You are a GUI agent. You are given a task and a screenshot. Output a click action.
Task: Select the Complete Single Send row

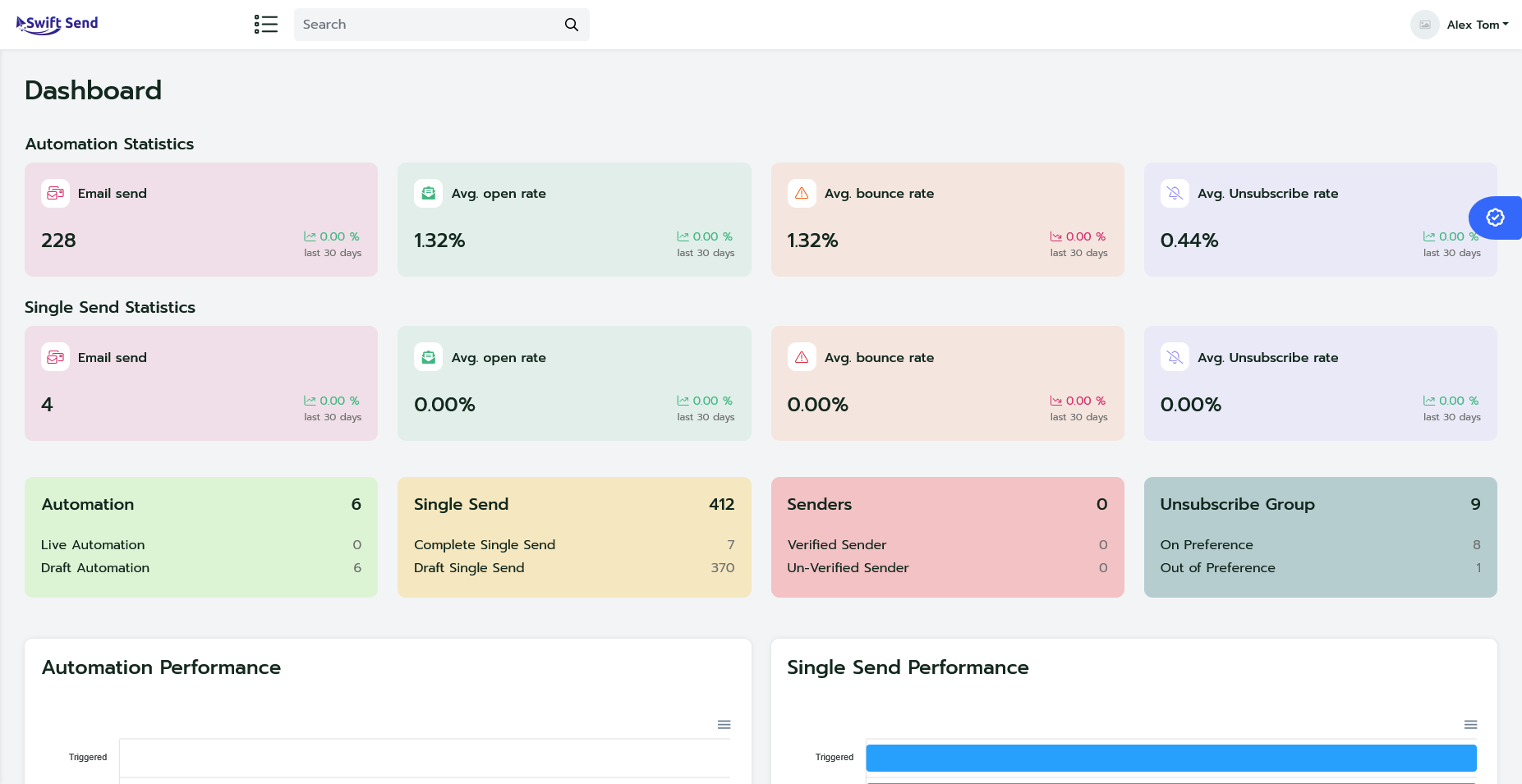(574, 545)
